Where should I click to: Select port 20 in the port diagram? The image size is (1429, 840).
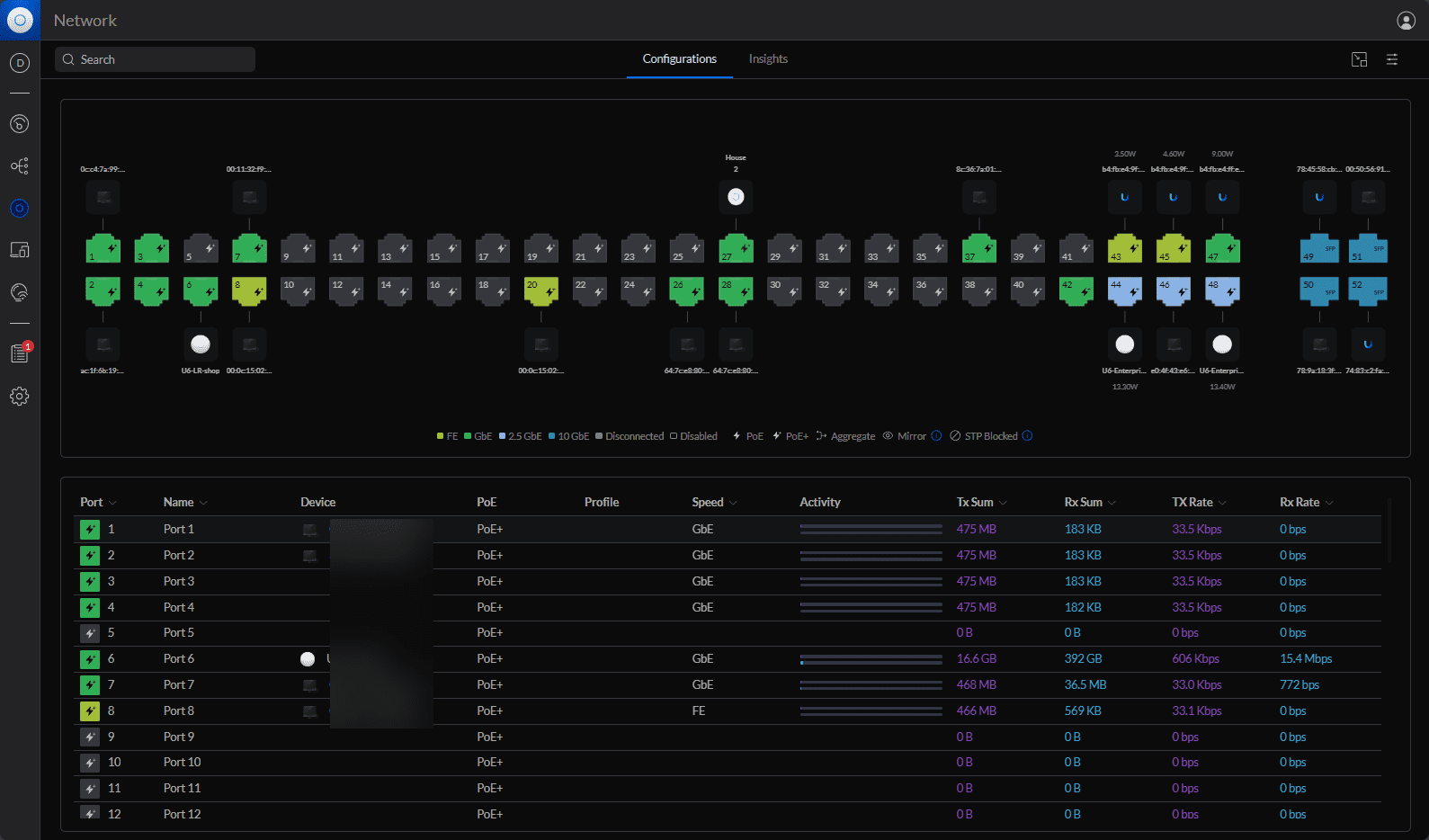click(540, 290)
